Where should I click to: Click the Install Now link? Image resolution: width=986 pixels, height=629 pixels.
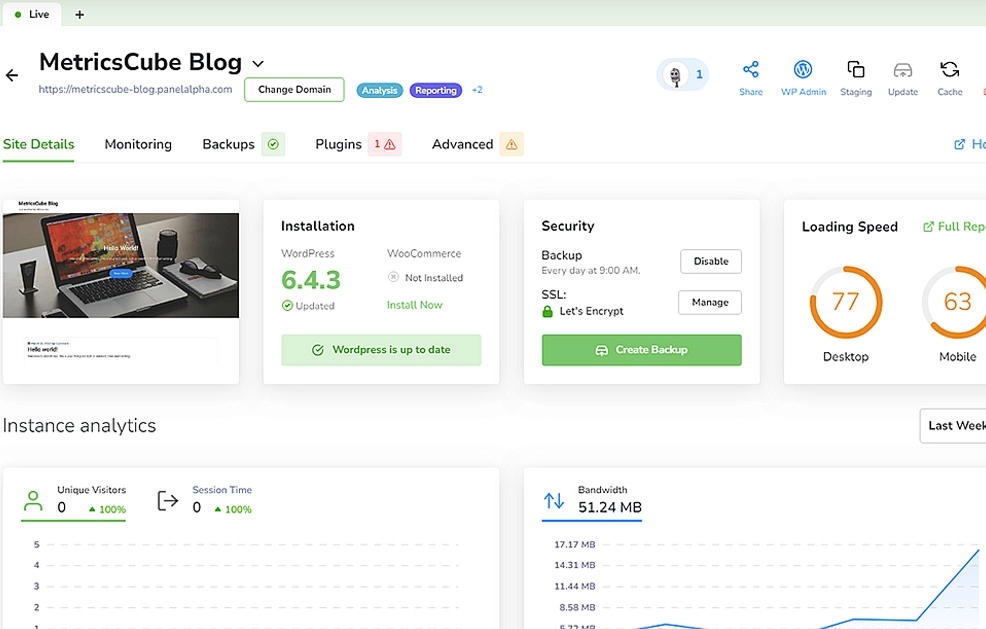pos(414,305)
